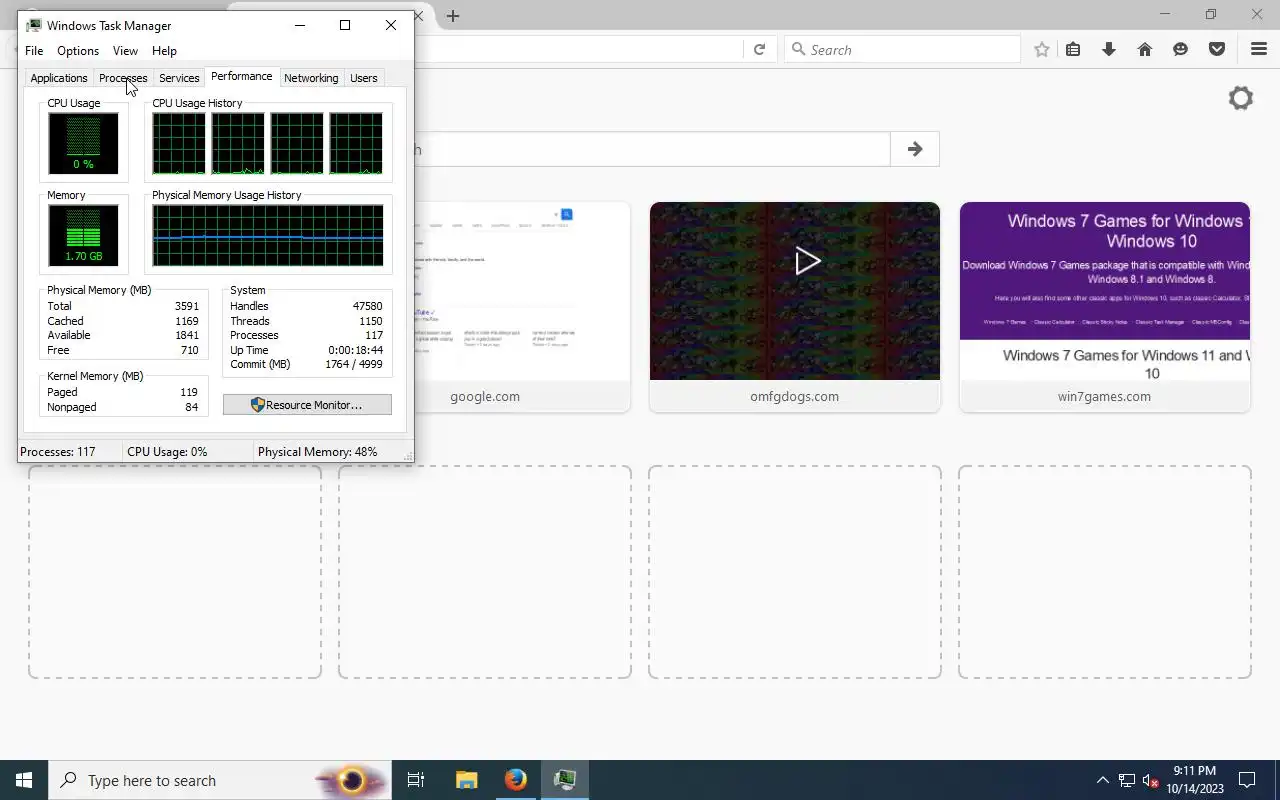Click the Processes: 117 status text
The height and width of the screenshot is (800, 1280).
click(58, 452)
